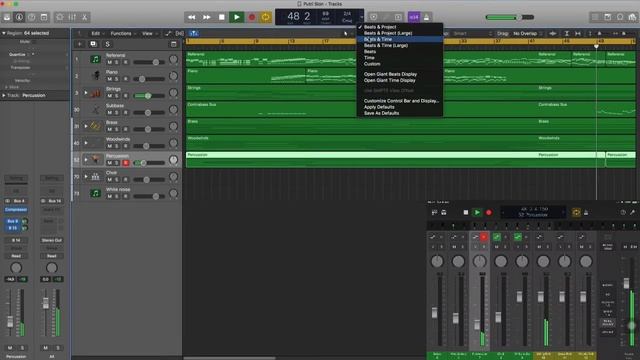Choose Customize Control Bar and Display
640x360 pixels.
[400, 101]
